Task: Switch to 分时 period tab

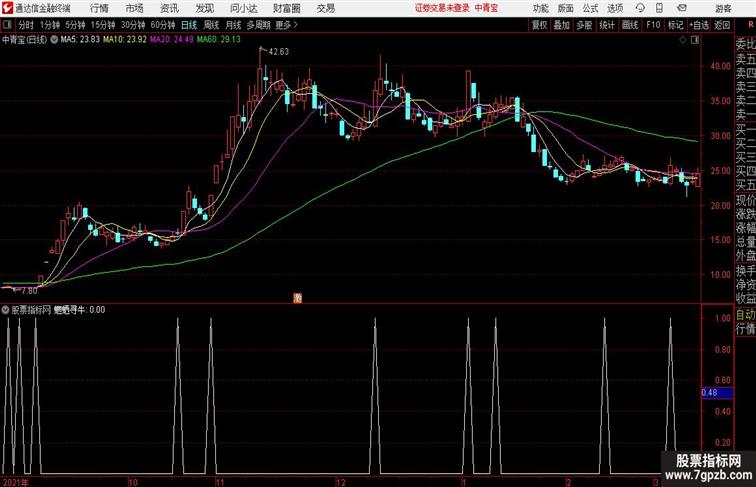Action: 26,25
